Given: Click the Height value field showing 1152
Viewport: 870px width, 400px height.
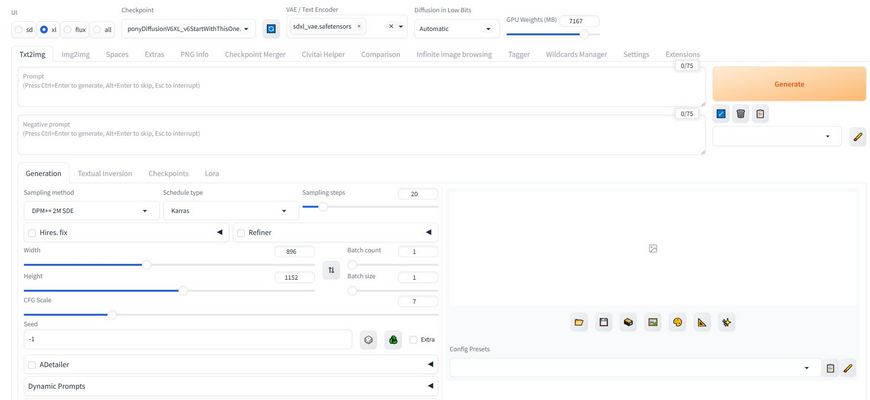Looking at the screenshot, I should (x=295, y=277).
